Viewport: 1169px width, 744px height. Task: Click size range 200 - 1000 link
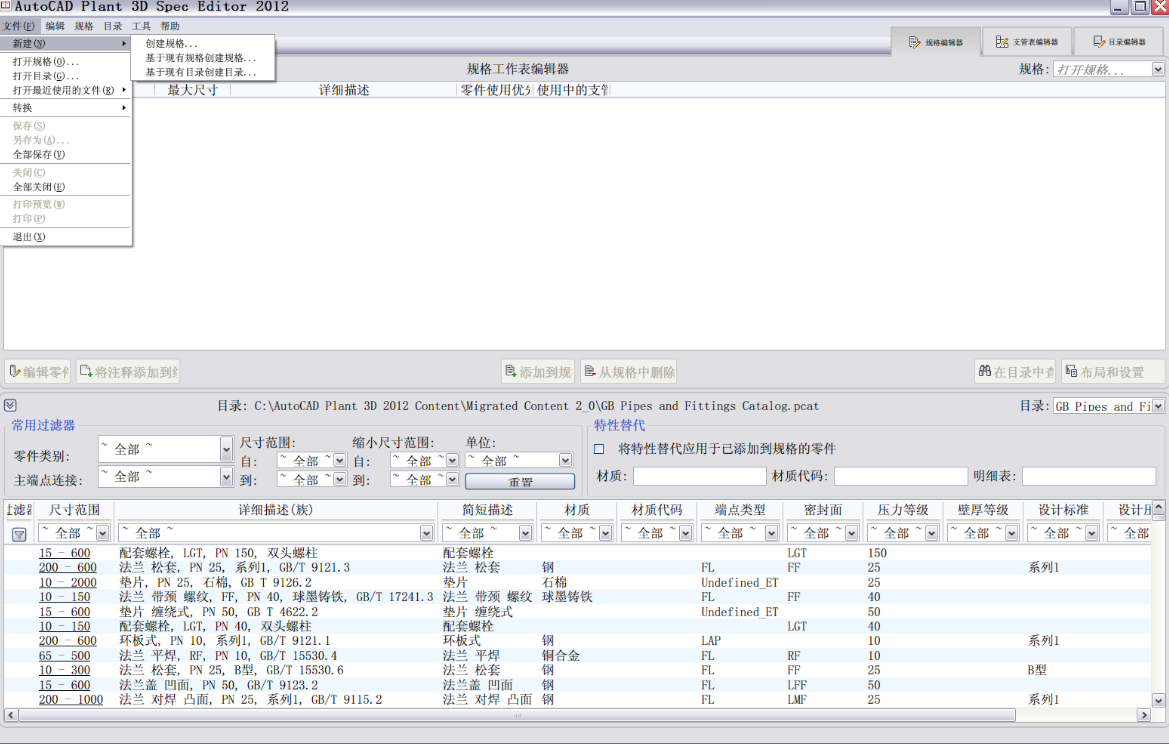click(x=71, y=700)
